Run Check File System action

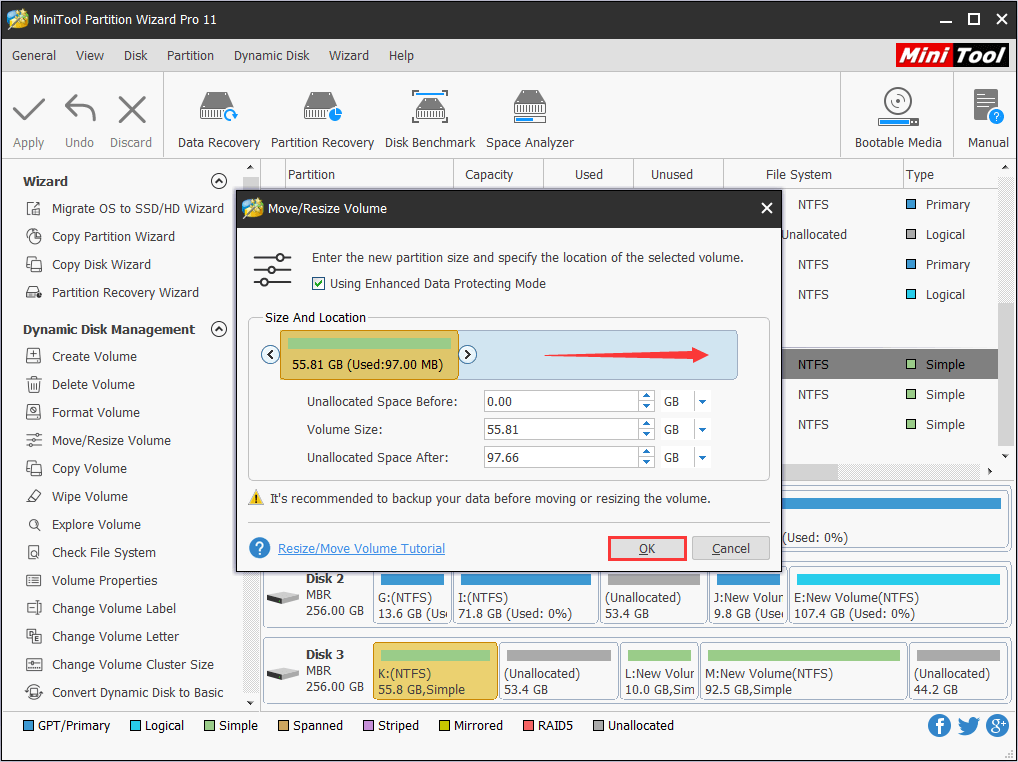pos(91,552)
